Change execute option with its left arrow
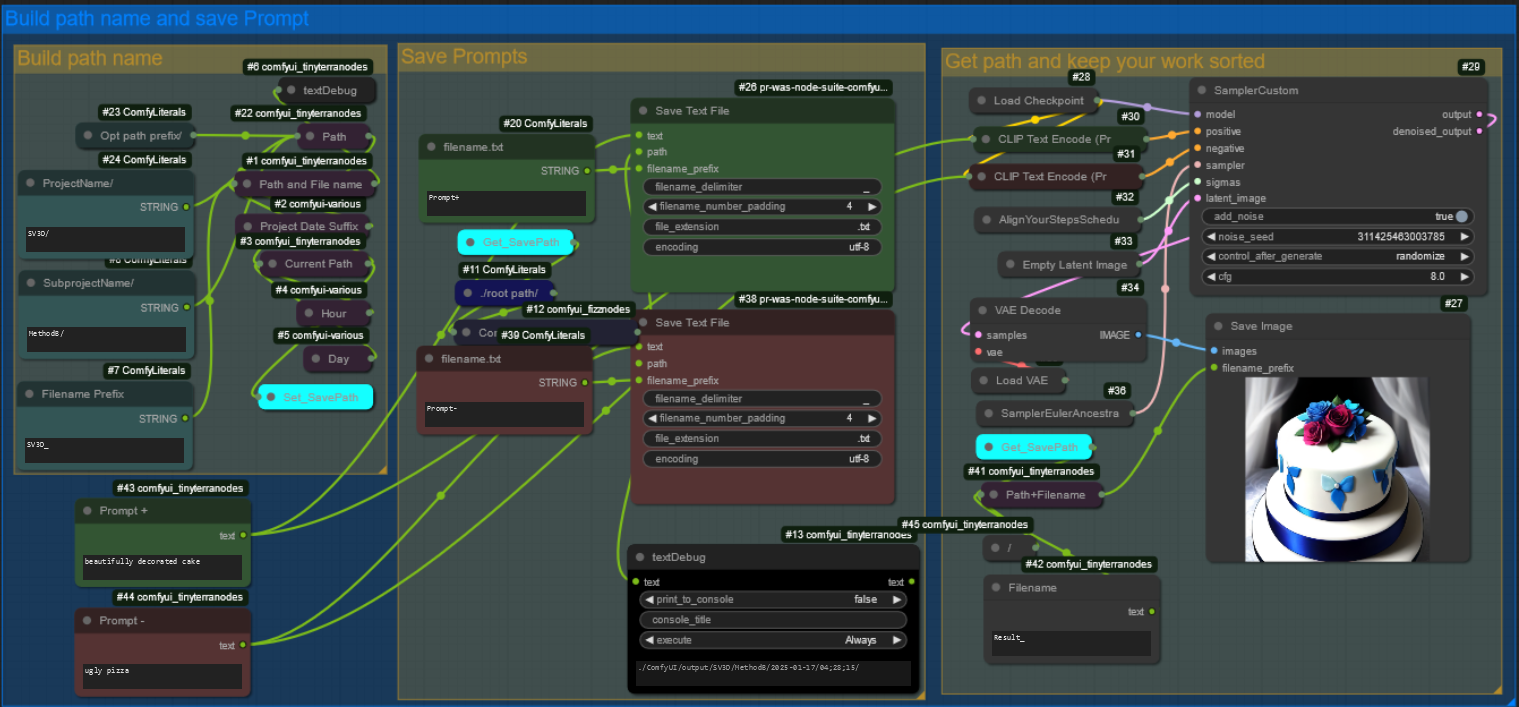Screen dimensions: 1519x707 pyautogui.click(x=650, y=640)
